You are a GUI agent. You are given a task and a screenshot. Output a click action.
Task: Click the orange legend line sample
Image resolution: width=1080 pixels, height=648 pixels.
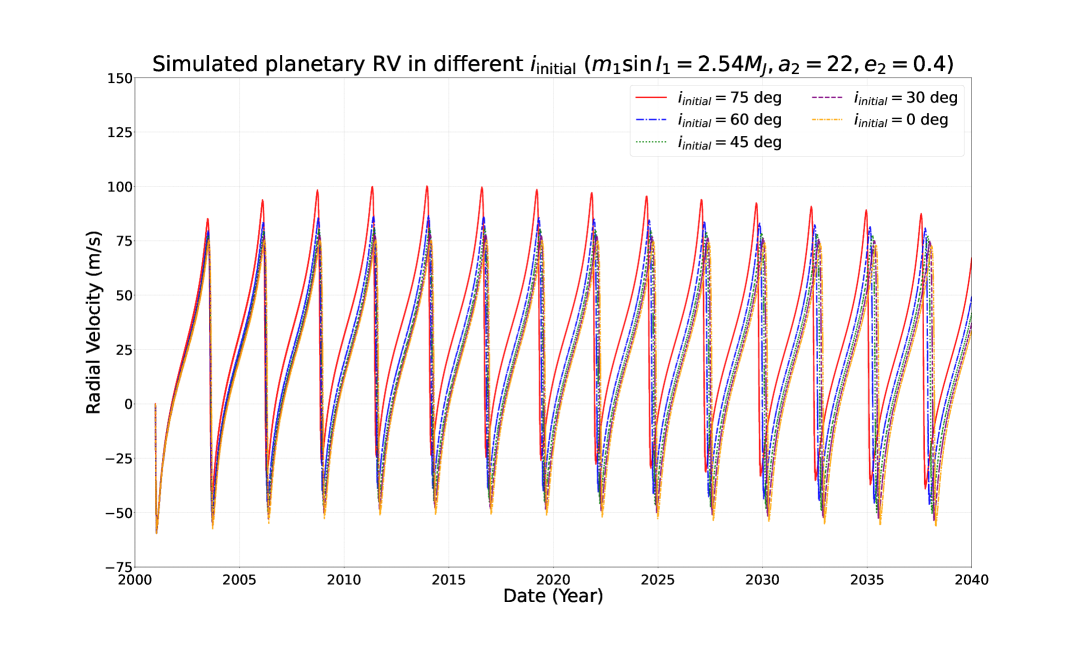click(827, 120)
